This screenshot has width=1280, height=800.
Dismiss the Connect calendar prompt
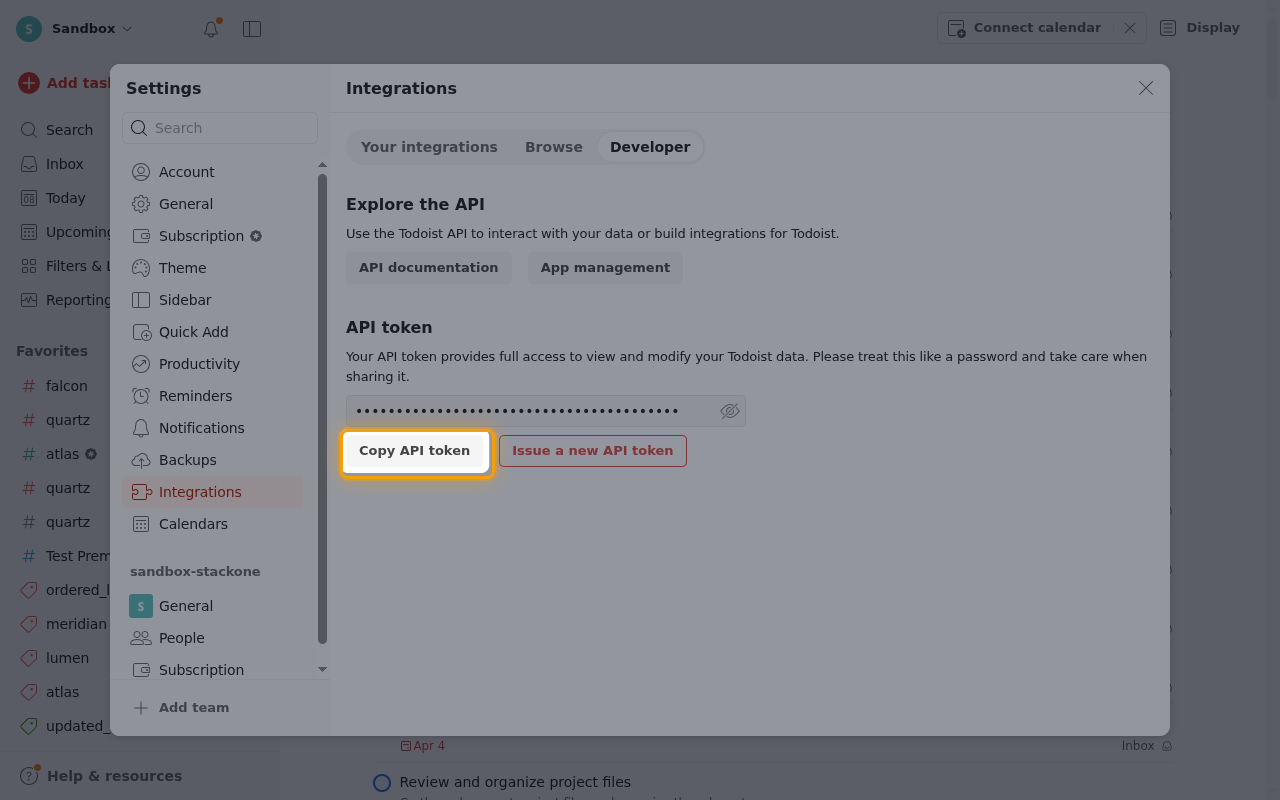(1130, 28)
